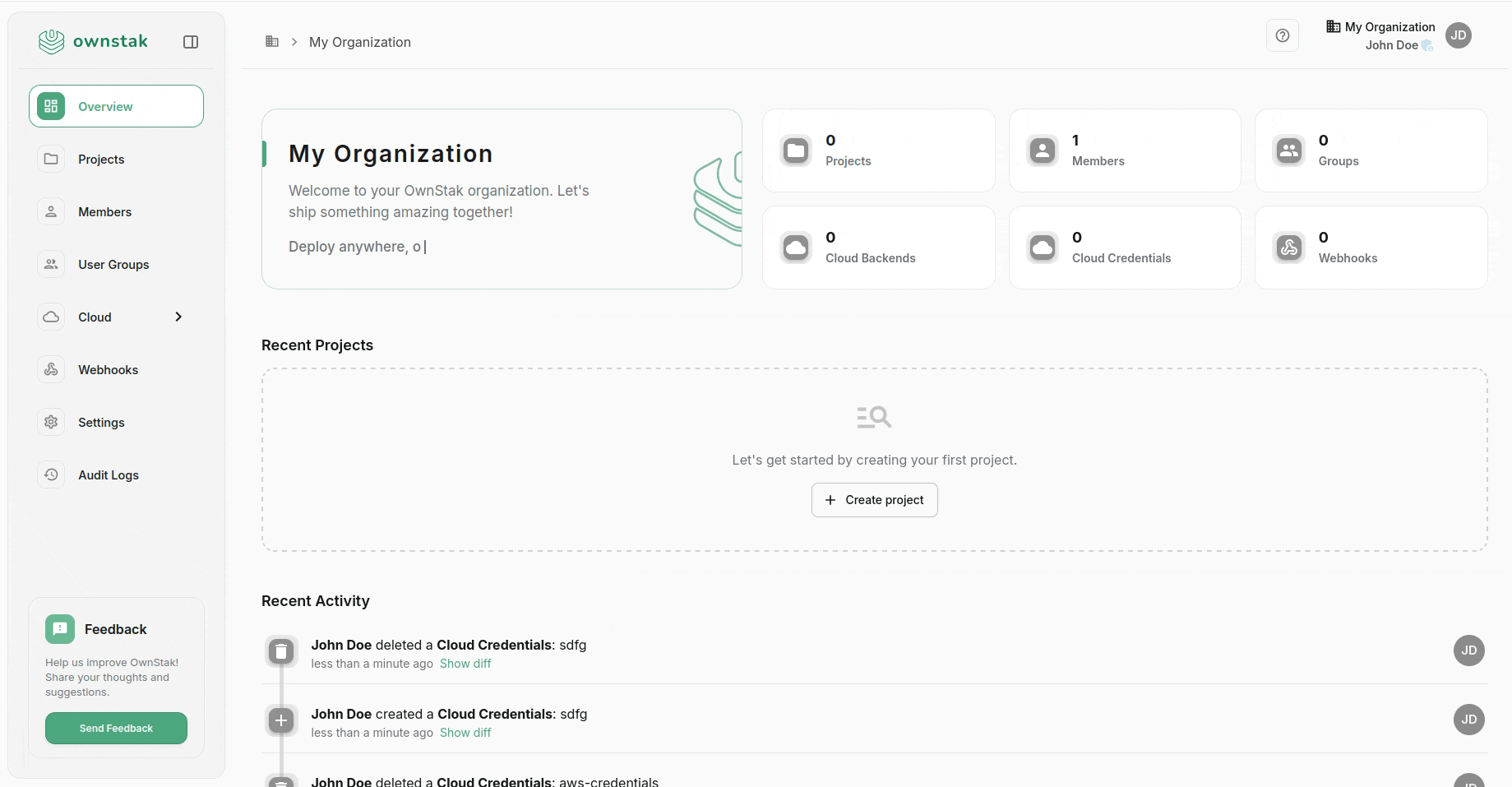
Task: Expand the Cloud menu chevron
Action: tap(178, 317)
